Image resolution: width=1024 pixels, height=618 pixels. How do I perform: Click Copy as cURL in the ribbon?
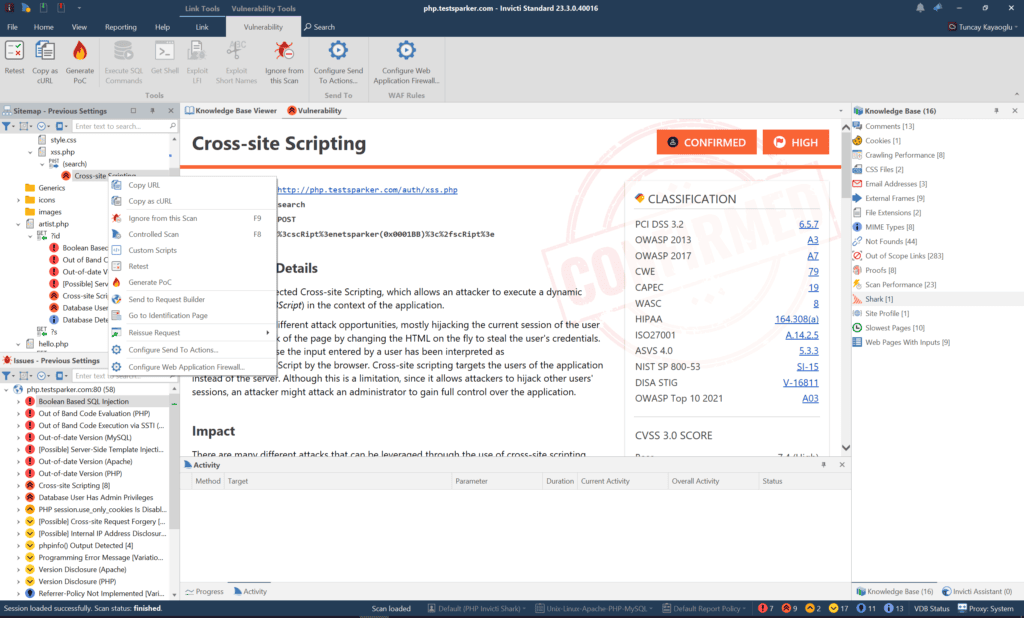pos(45,50)
